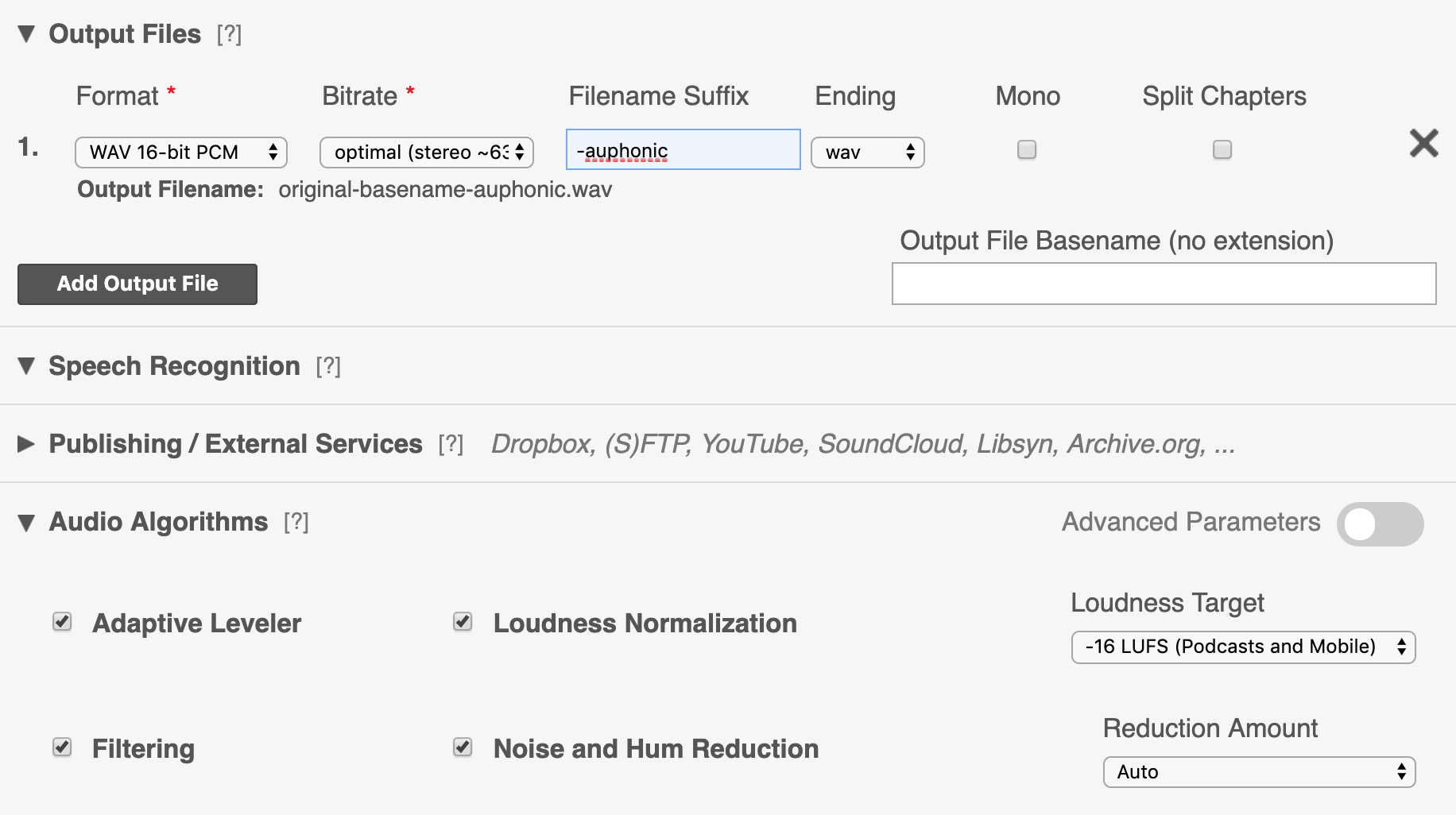The width and height of the screenshot is (1456, 815).
Task: Collapse the Speech Recognition section triangle
Action: tap(26, 365)
